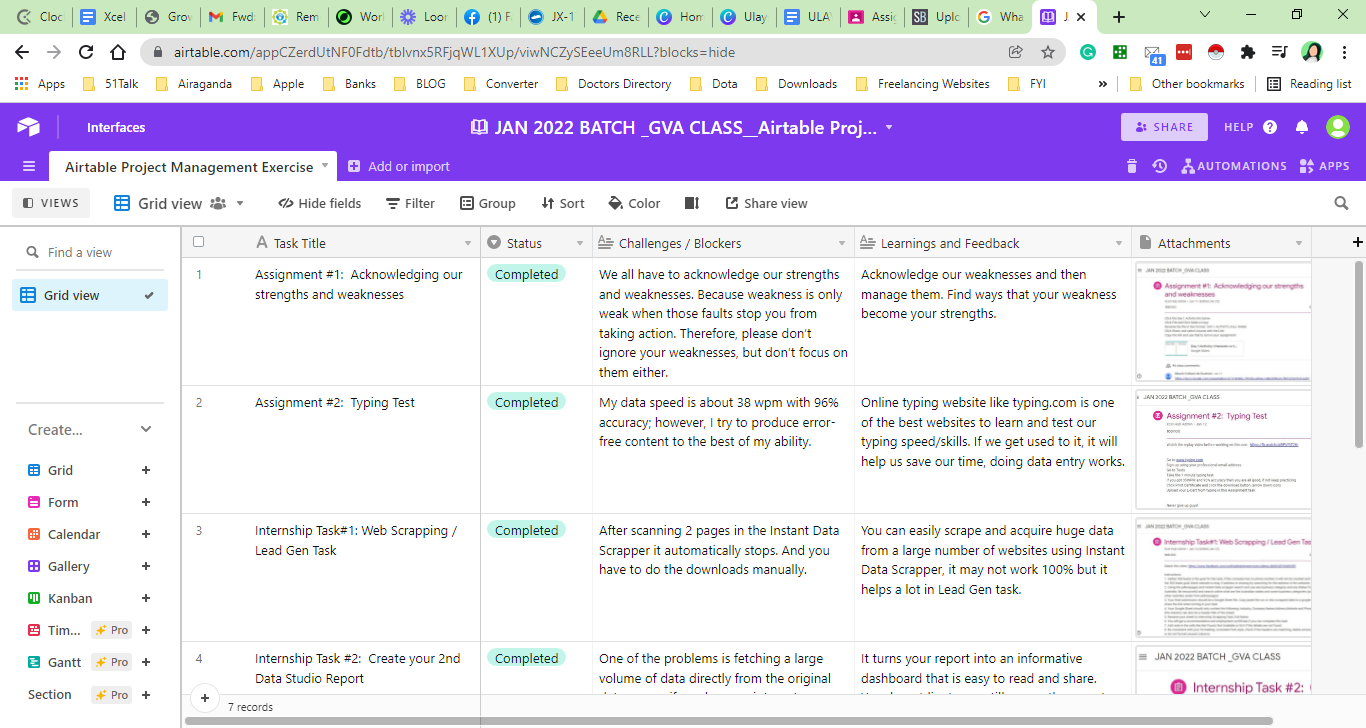Open the Task Title column dropdown arrow
The image size is (1366, 728).
468,243
